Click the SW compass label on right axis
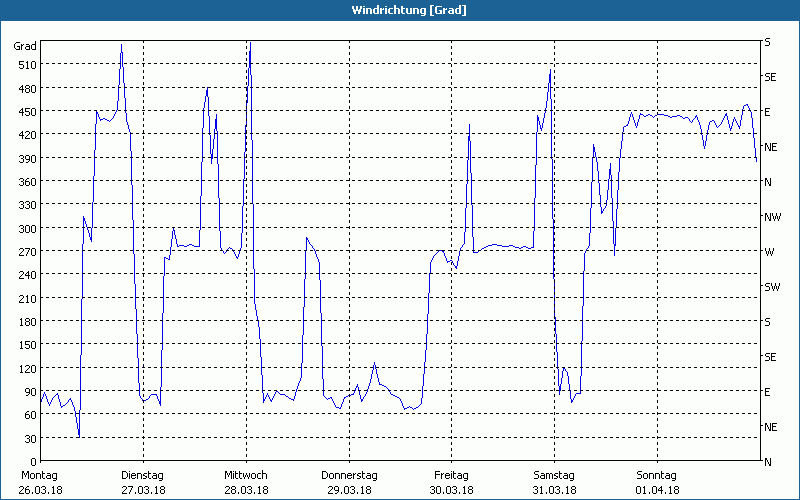The image size is (800, 500). (x=771, y=287)
